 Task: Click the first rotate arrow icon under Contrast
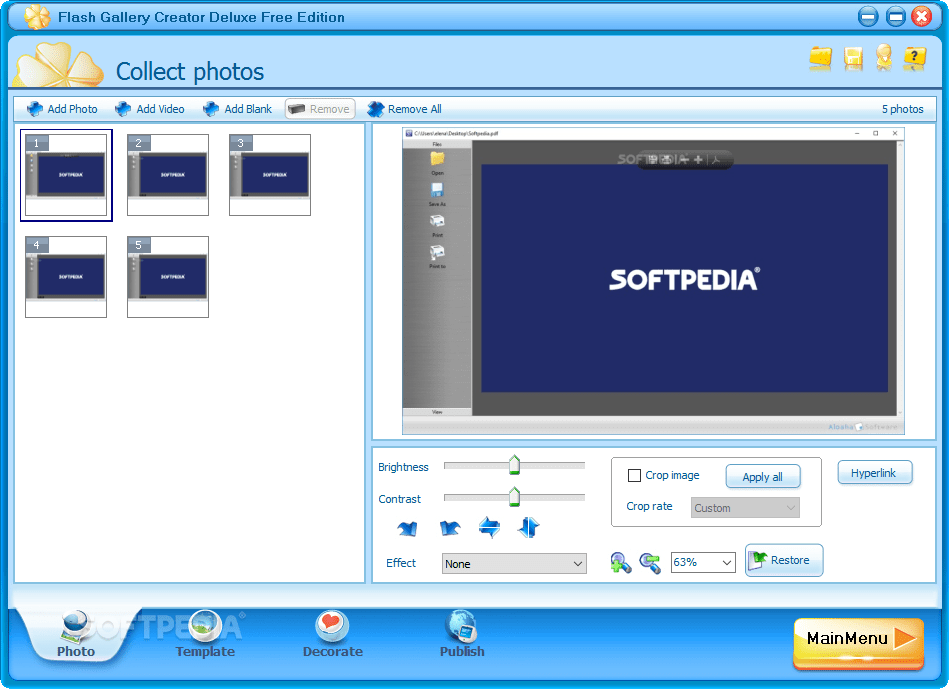pyautogui.click(x=407, y=528)
